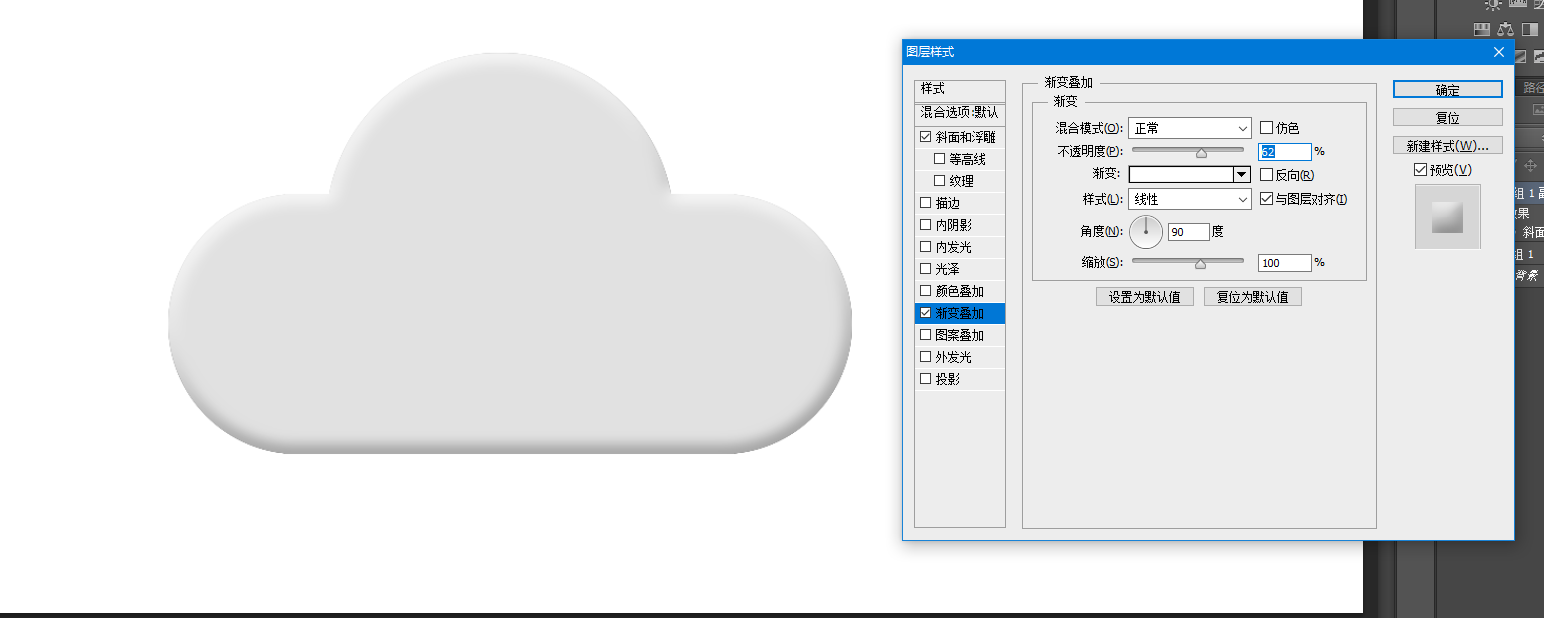Enable the 内阴影 checkbox
The image size is (1544, 618).
click(x=925, y=225)
